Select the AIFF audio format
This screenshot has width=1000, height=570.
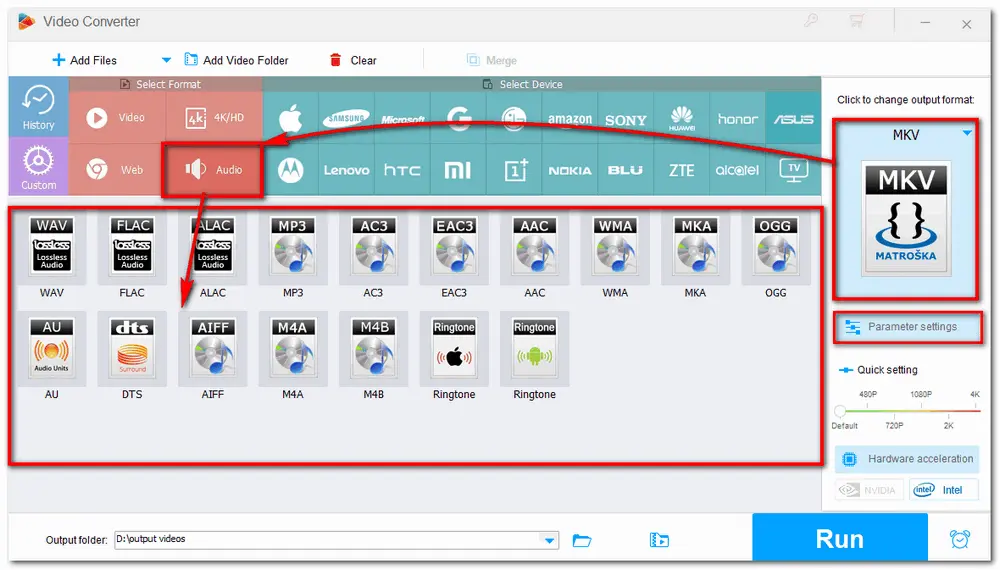tap(212, 349)
